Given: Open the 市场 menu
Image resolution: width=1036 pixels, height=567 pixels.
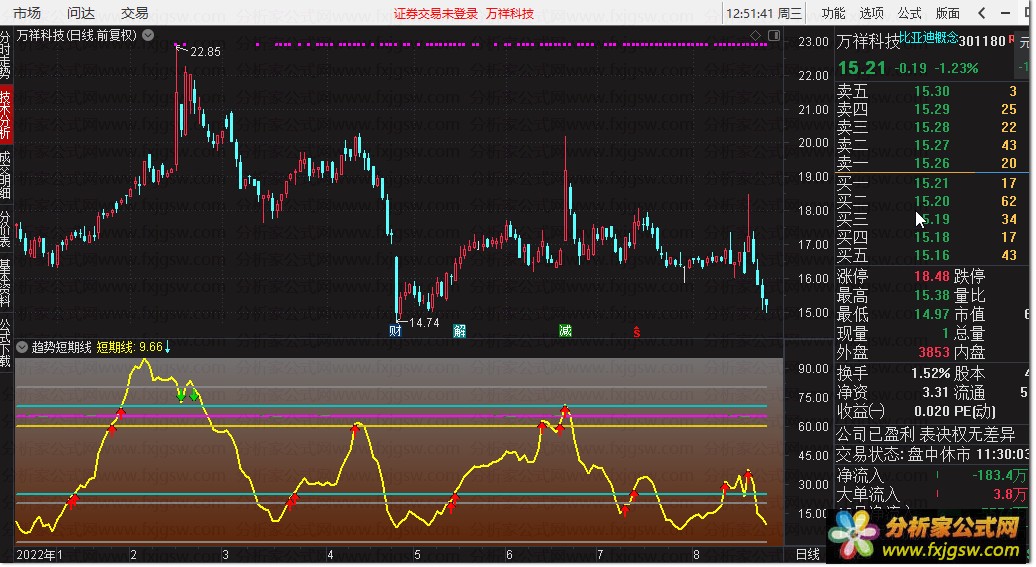Looking at the screenshot, I should (27, 13).
